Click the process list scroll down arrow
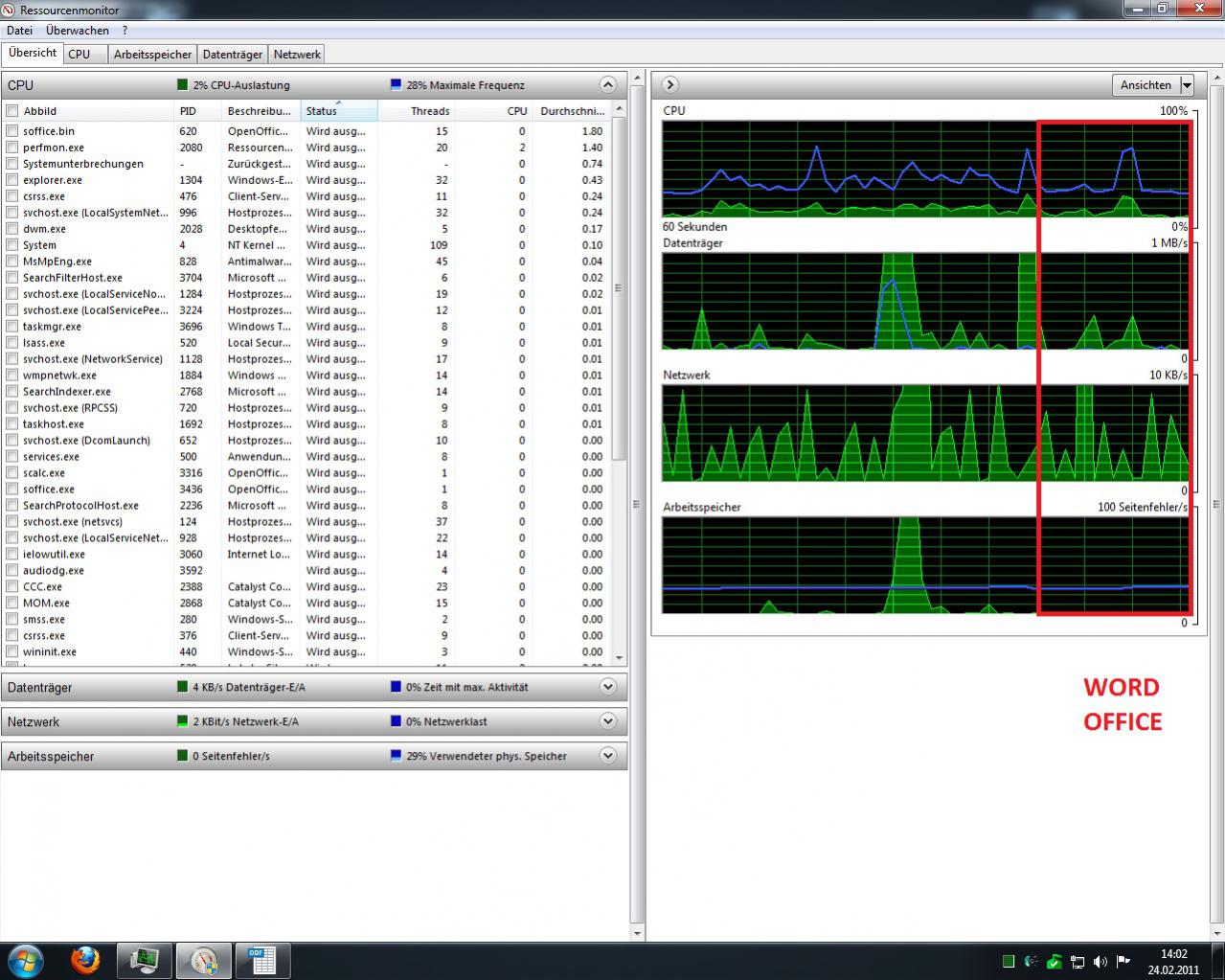 619,658
